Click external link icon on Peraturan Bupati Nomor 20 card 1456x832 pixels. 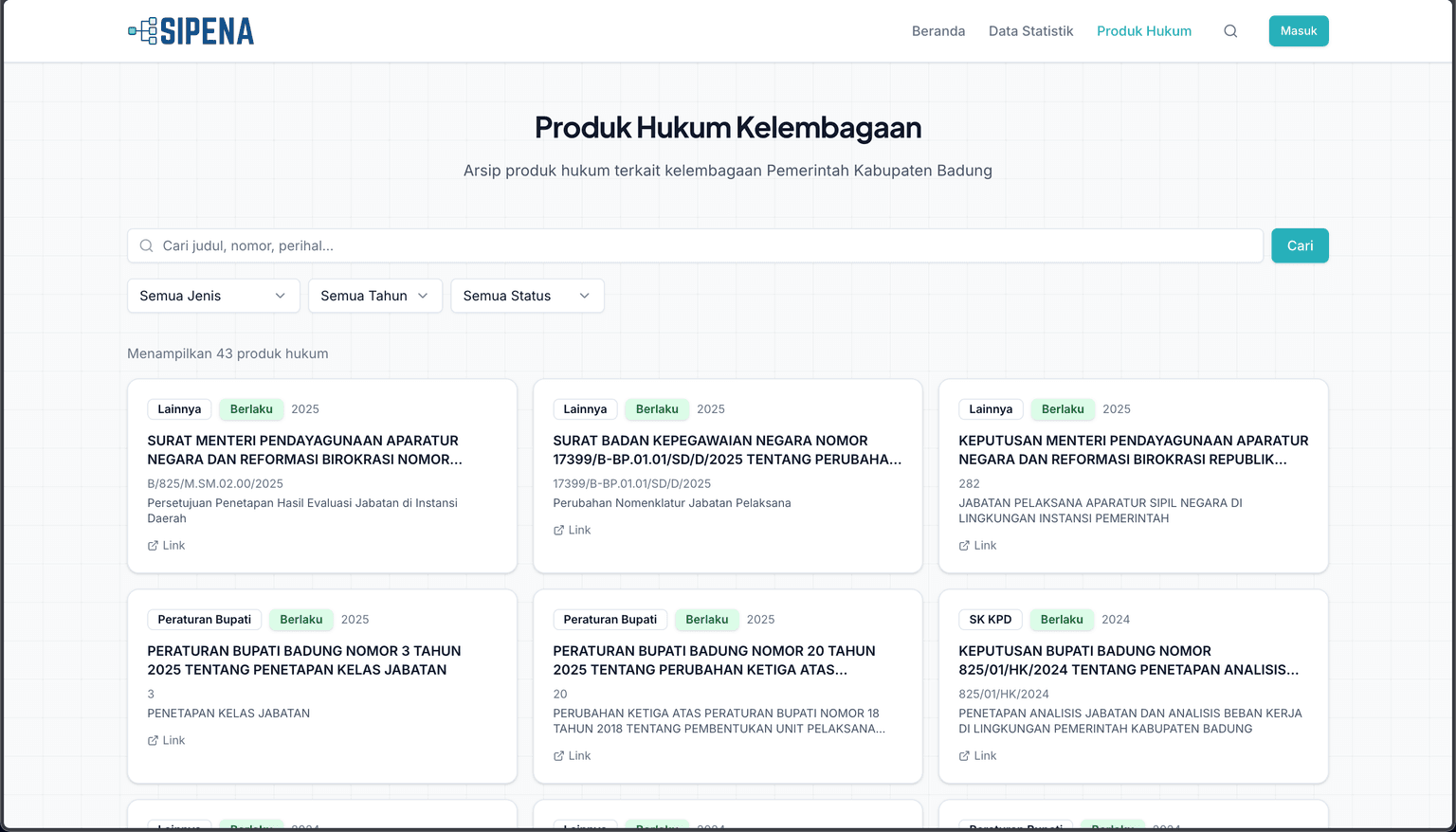coord(559,756)
